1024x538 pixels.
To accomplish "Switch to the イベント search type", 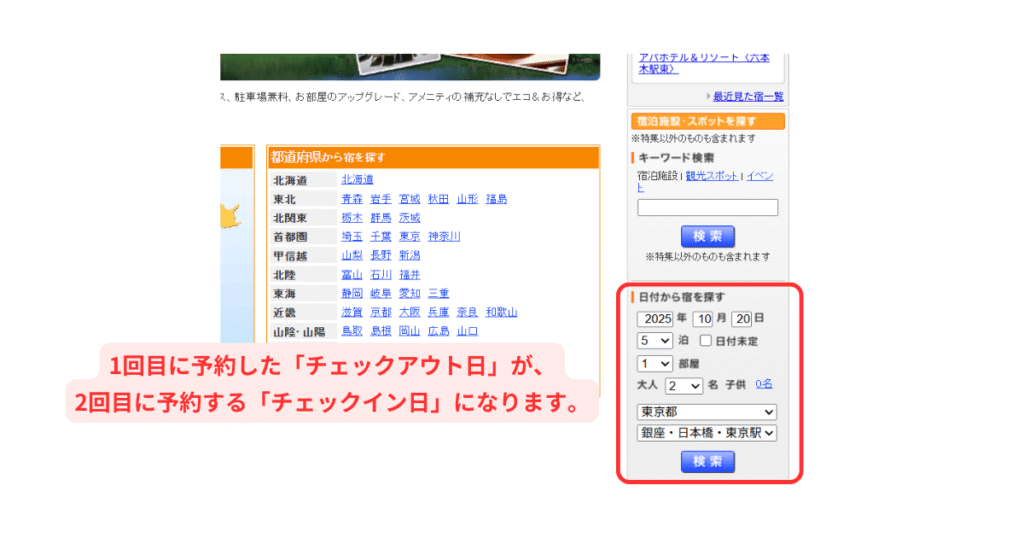I will (x=759, y=176).
